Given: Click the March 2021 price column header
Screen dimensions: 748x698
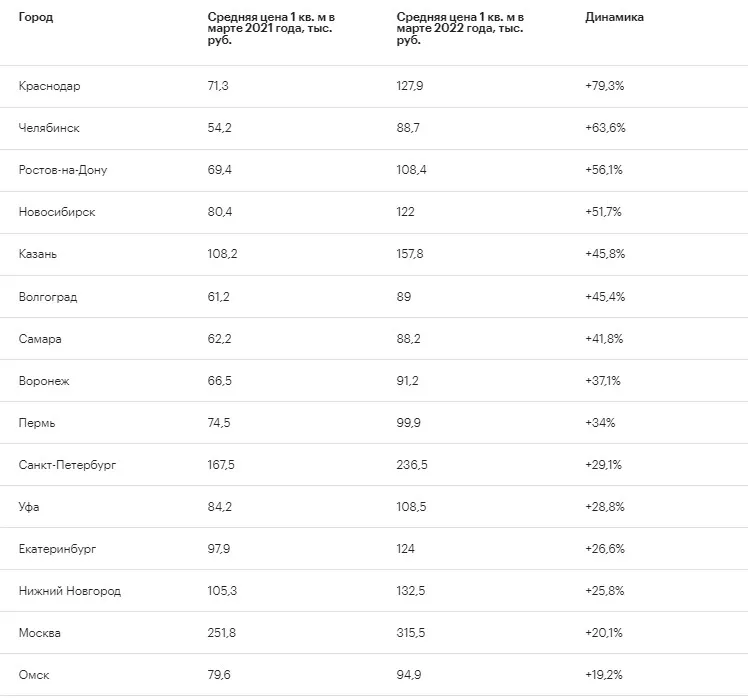Looking at the screenshot, I should point(270,29).
